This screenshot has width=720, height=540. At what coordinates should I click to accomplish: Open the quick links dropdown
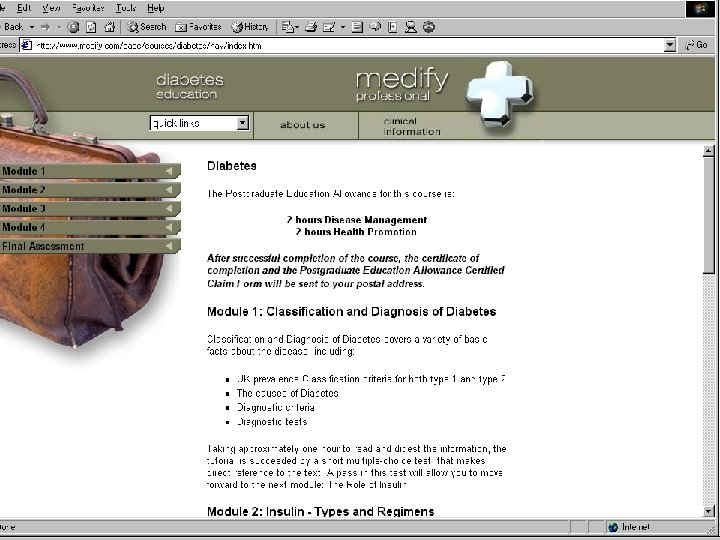pyautogui.click(x=199, y=123)
